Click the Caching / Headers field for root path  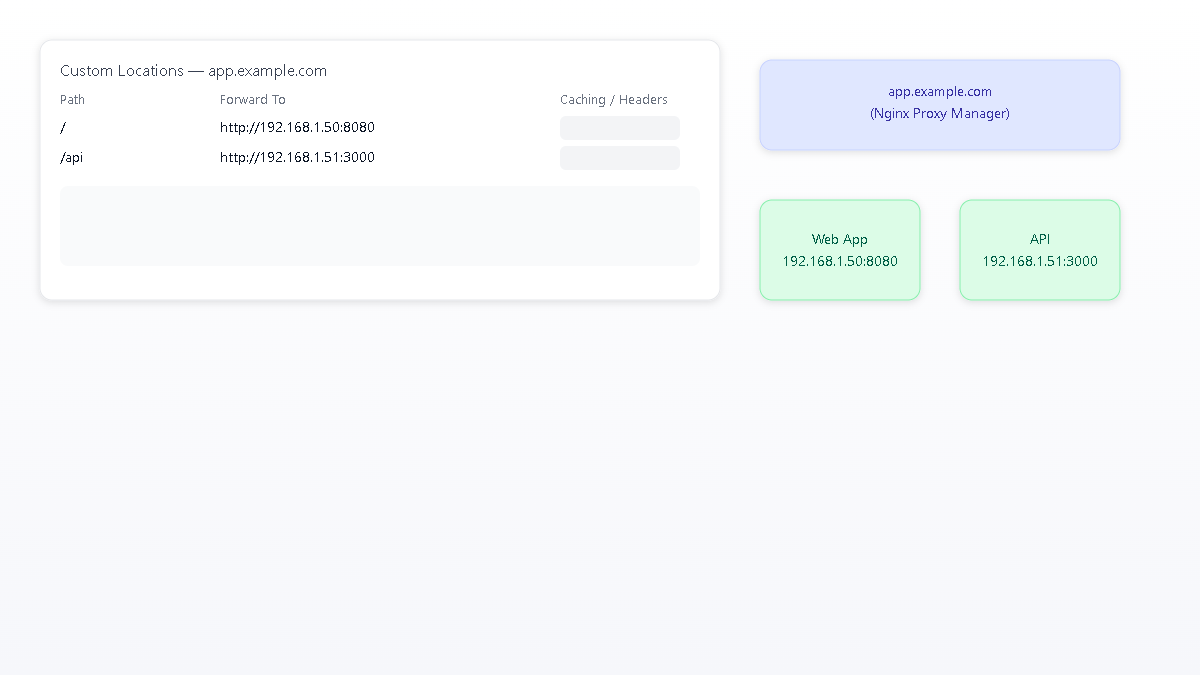619,128
